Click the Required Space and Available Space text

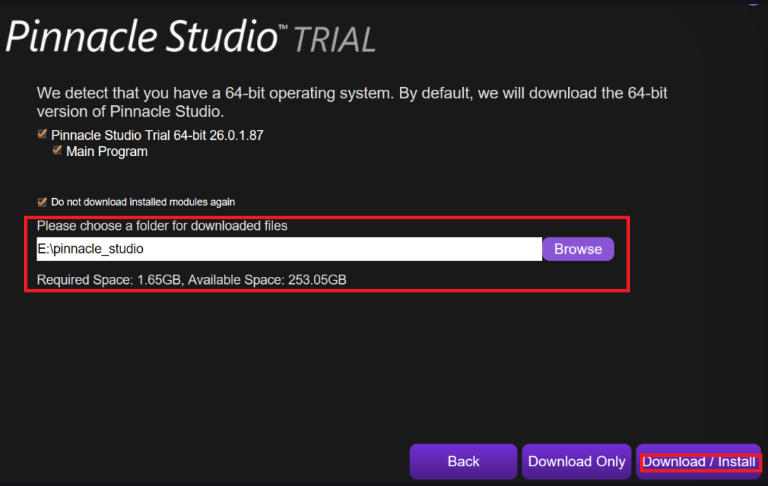coord(192,280)
